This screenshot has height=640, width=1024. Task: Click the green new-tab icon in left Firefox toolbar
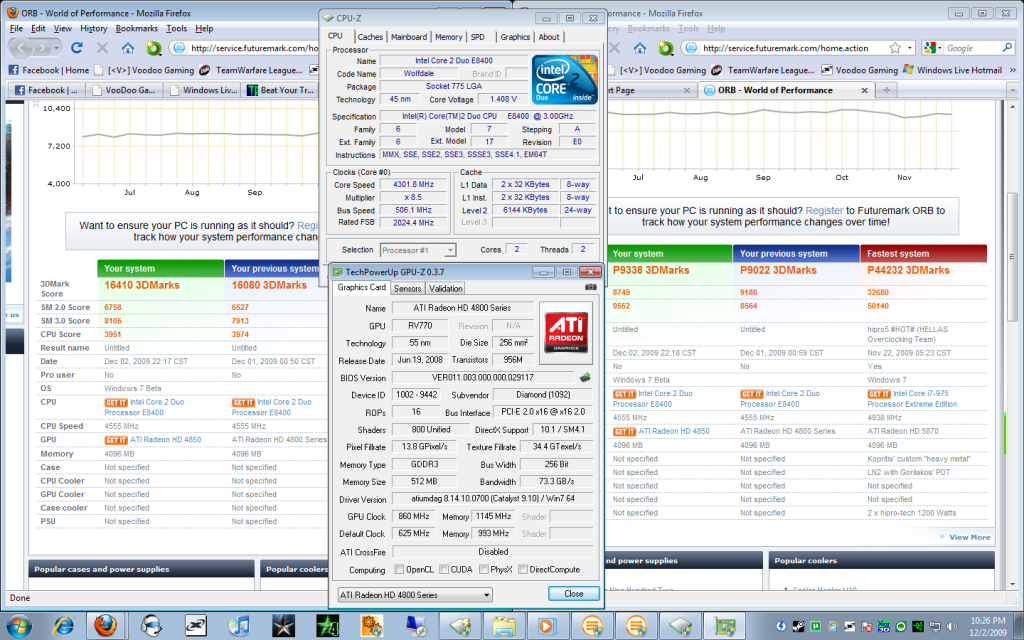[x=154, y=48]
